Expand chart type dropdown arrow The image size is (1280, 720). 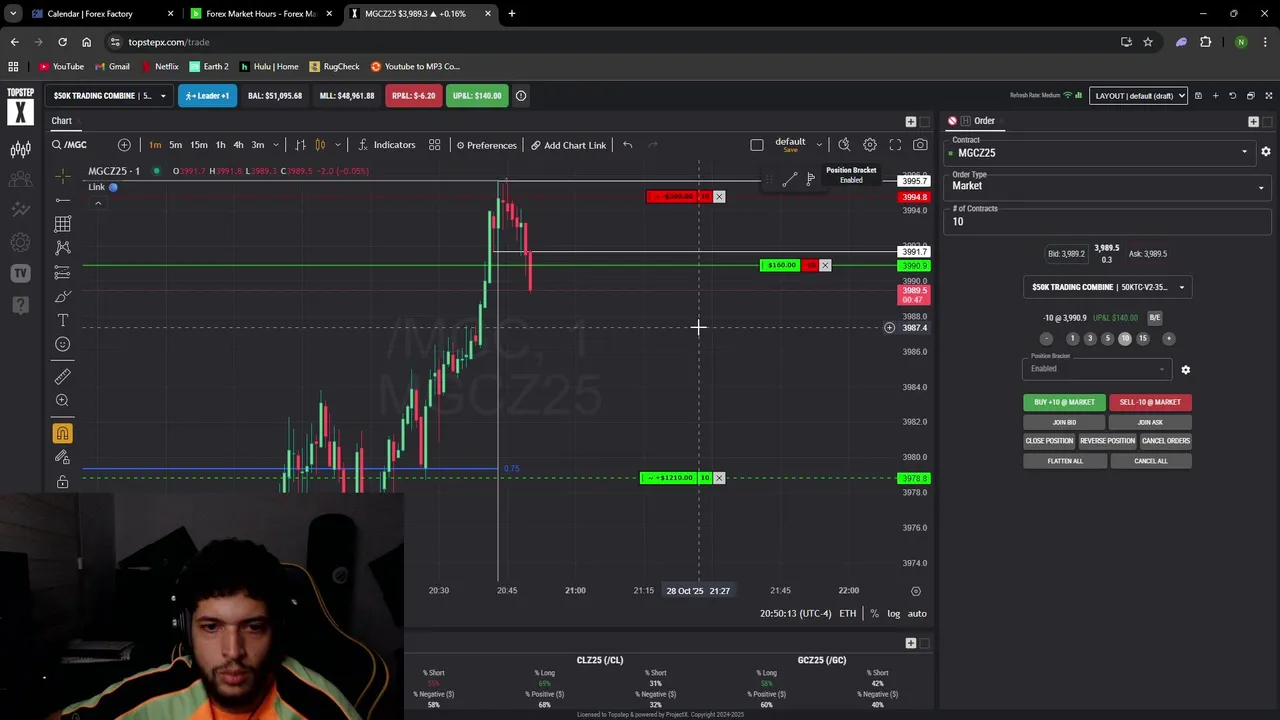(x=338, y=145)
